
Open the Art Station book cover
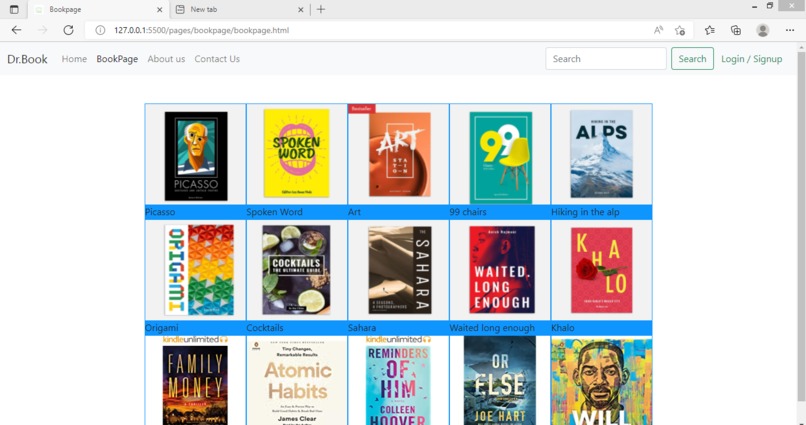399,154
